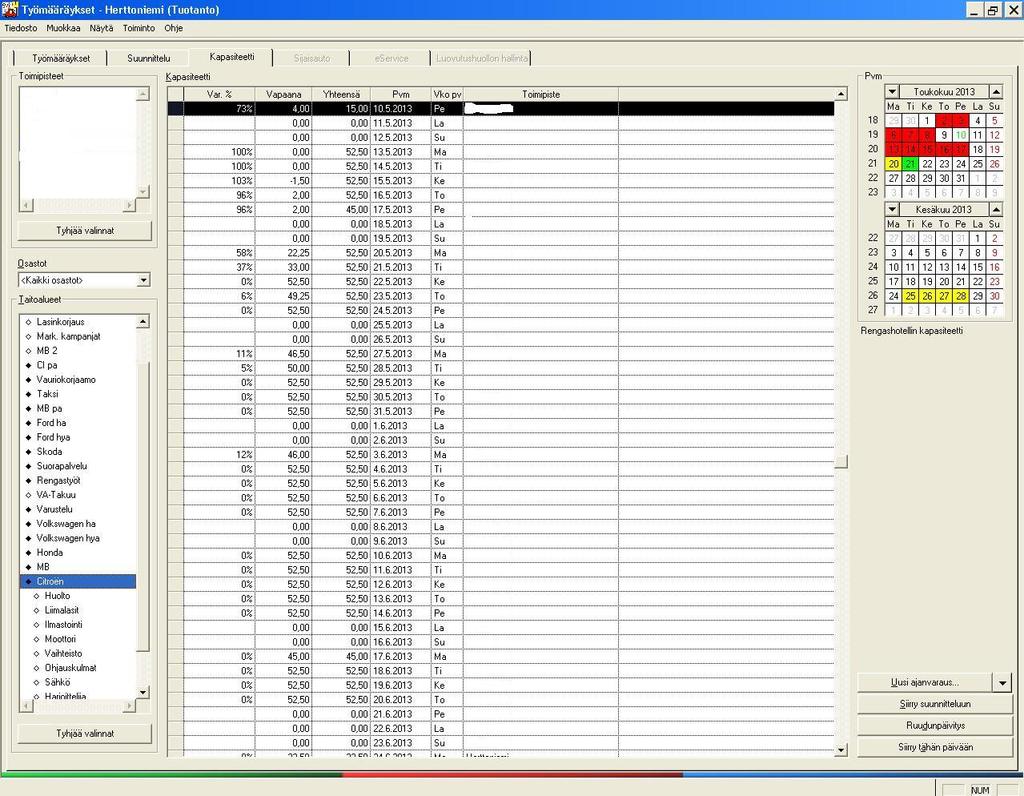Open the Kesäkuu 2013 month dropdown arrow
Viewport: 1024px width, 796px height.
892,209
